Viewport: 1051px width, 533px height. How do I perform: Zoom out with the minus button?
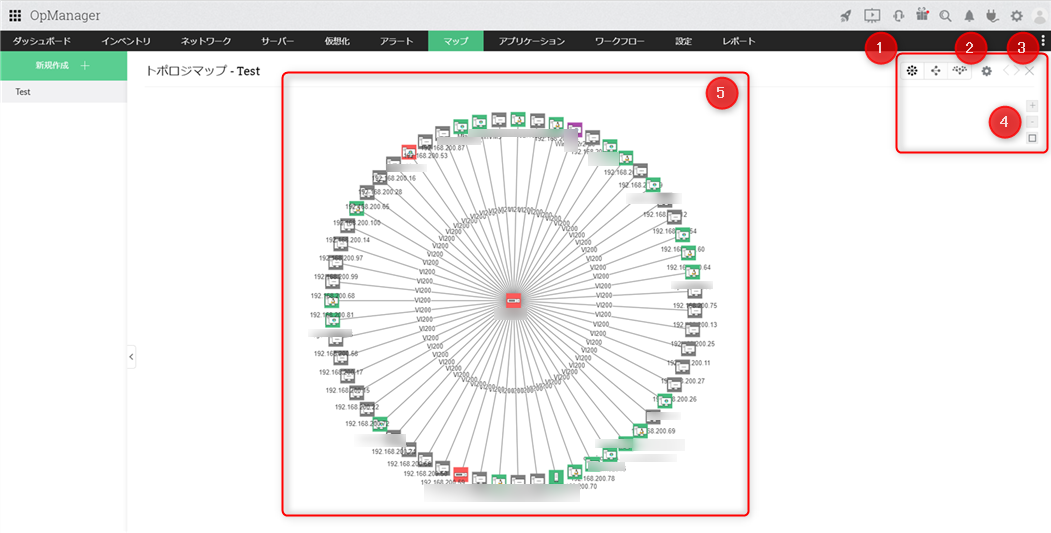(x=1032, y=122)
